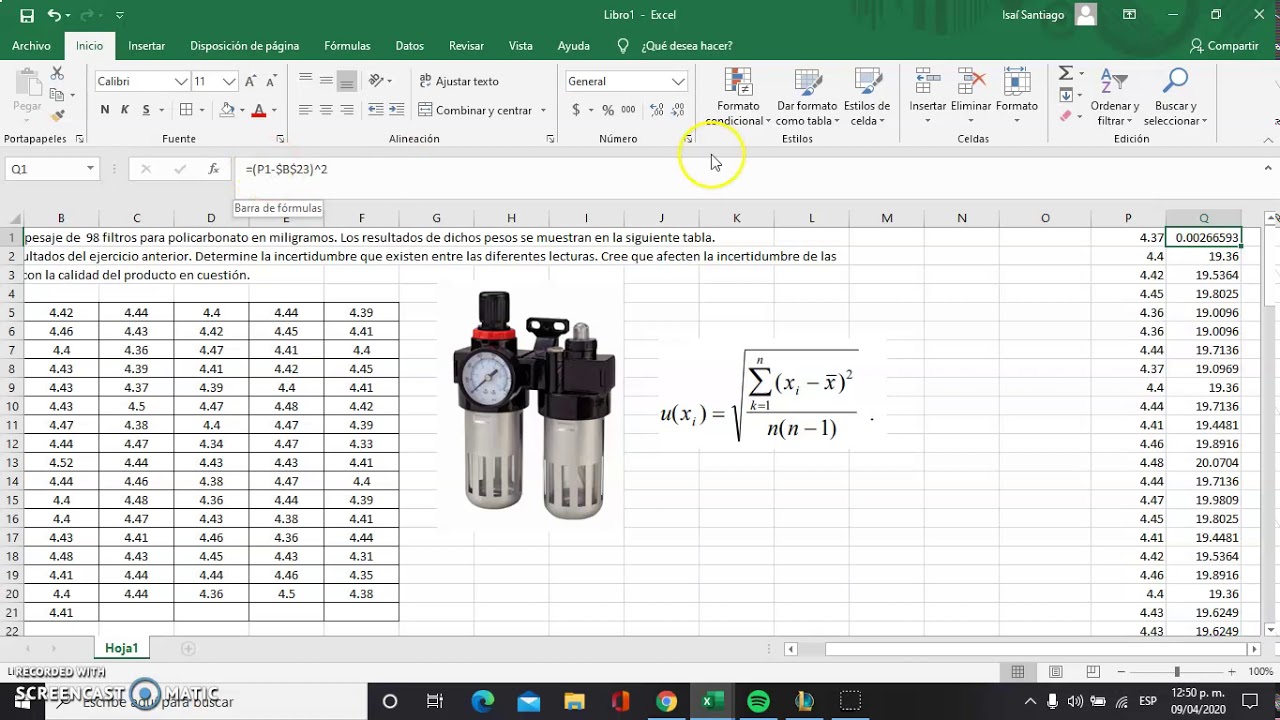
Task: Toggle Underline (S) formatting
Action: (x=146, y=110)
